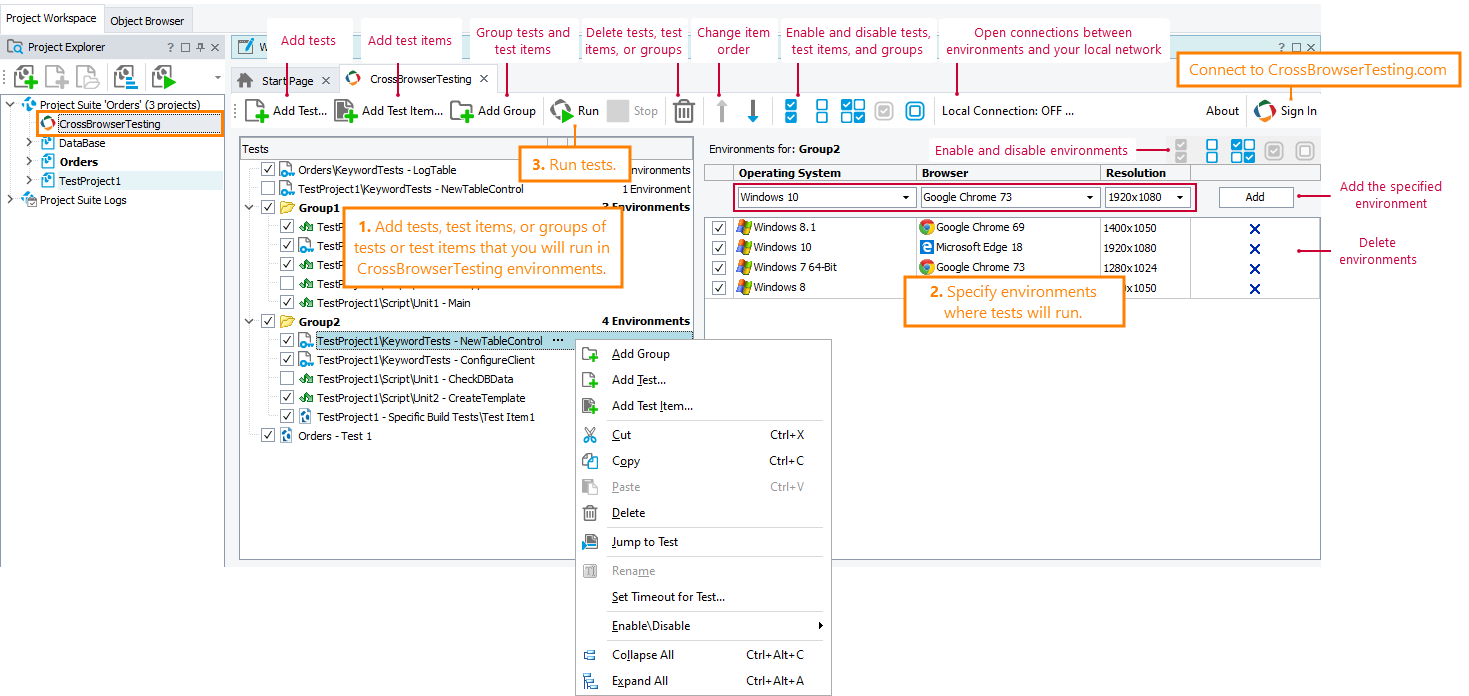The image size is (1469, 696).
Task: Click Local Connection: OFF ...
Action: tap(1008, 111)
